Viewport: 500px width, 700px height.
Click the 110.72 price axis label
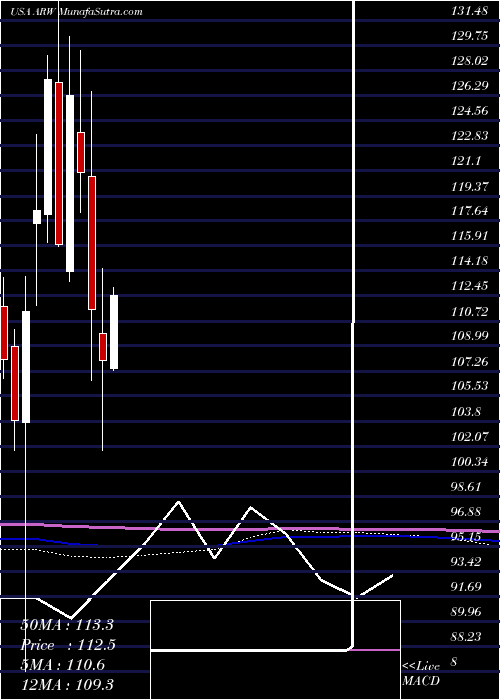[469, 311]
